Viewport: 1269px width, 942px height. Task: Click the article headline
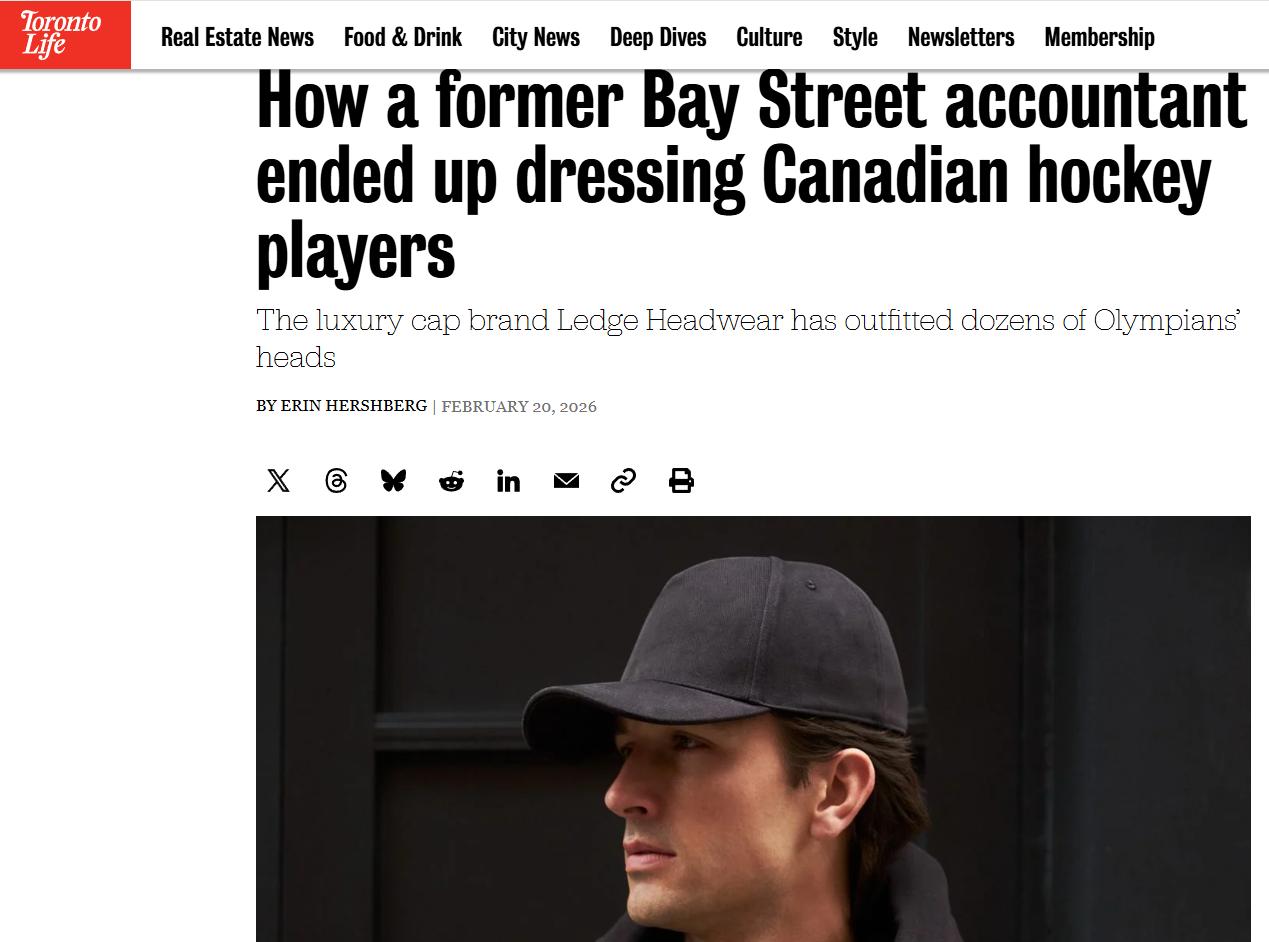click(x=750, y=175)
